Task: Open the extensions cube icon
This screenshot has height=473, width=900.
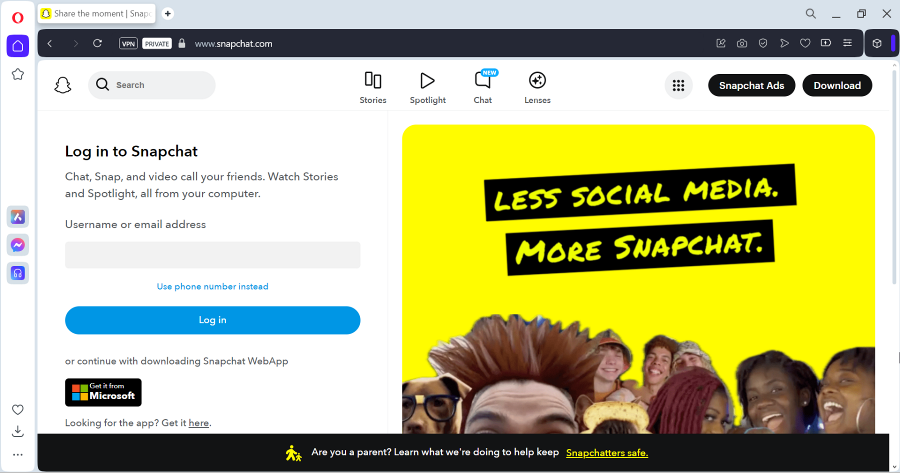Action: pyautogui.click(x=877, y=44)
